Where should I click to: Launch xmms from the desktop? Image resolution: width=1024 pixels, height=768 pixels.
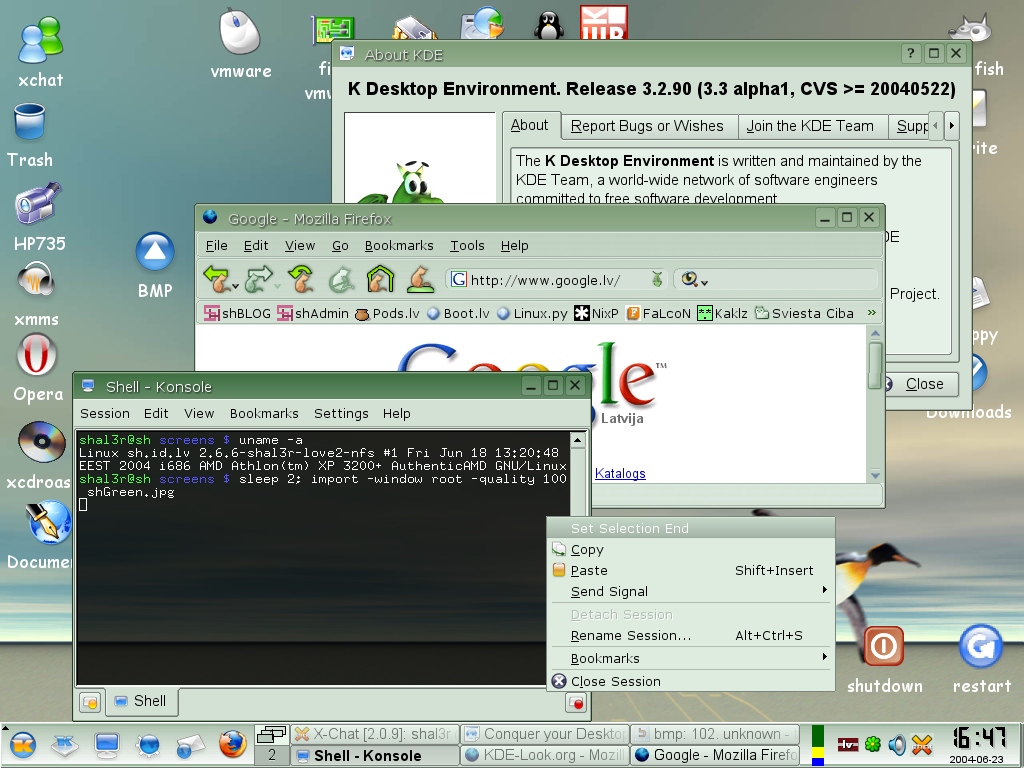[36, 281]
